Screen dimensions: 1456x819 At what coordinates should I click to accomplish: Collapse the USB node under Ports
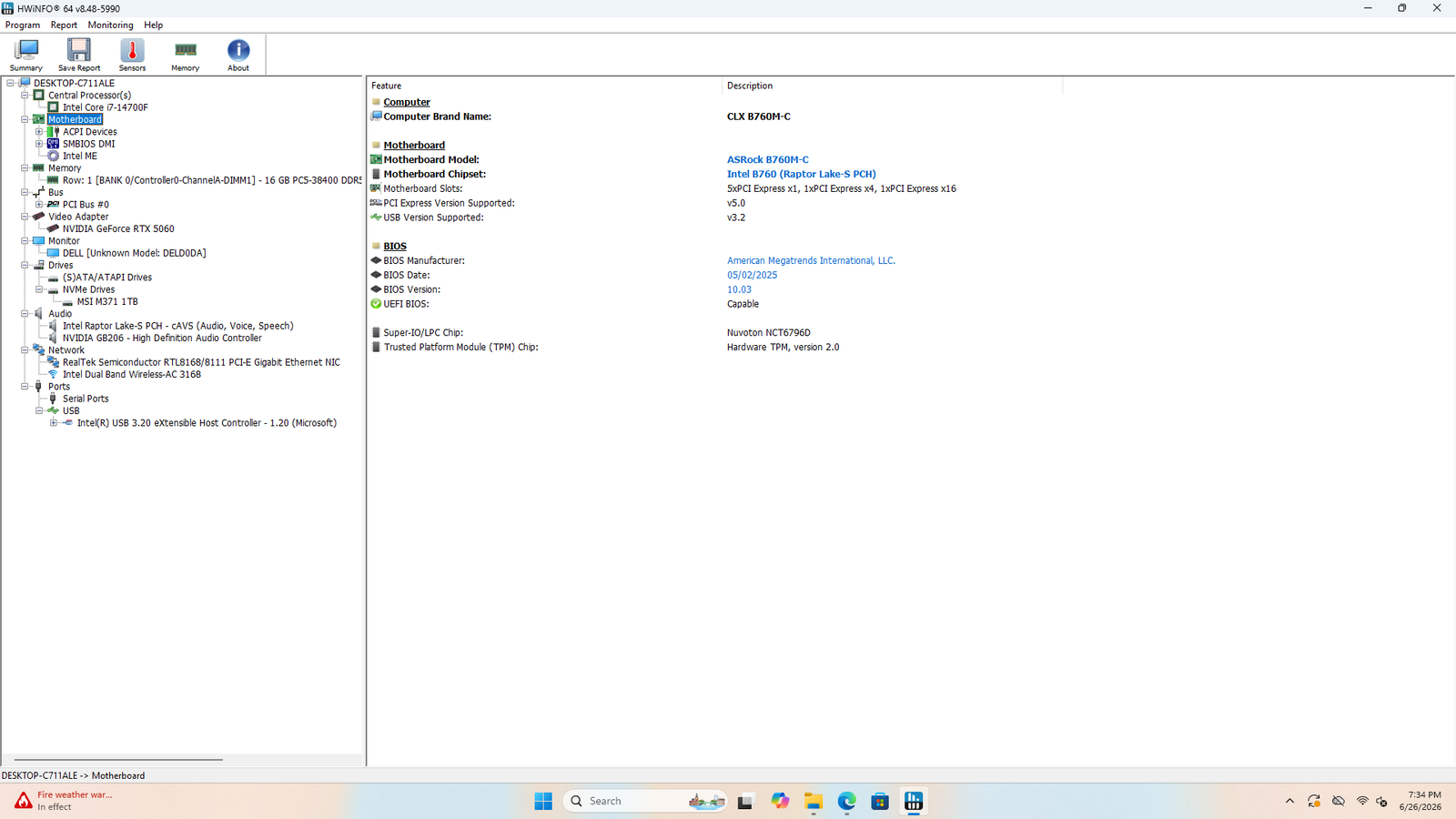coord(39,410)
